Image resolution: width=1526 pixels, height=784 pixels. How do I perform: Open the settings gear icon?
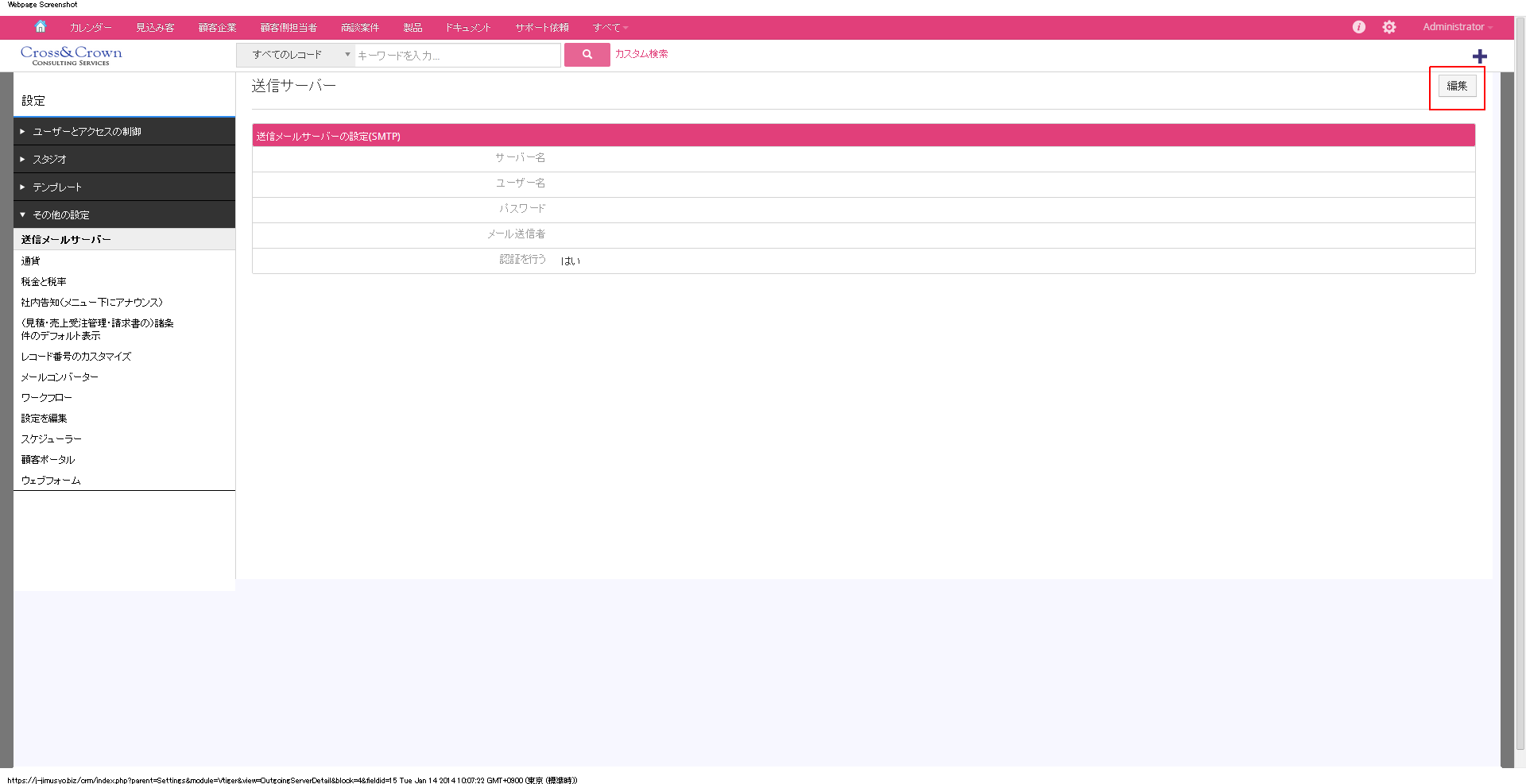point(1389,27)
